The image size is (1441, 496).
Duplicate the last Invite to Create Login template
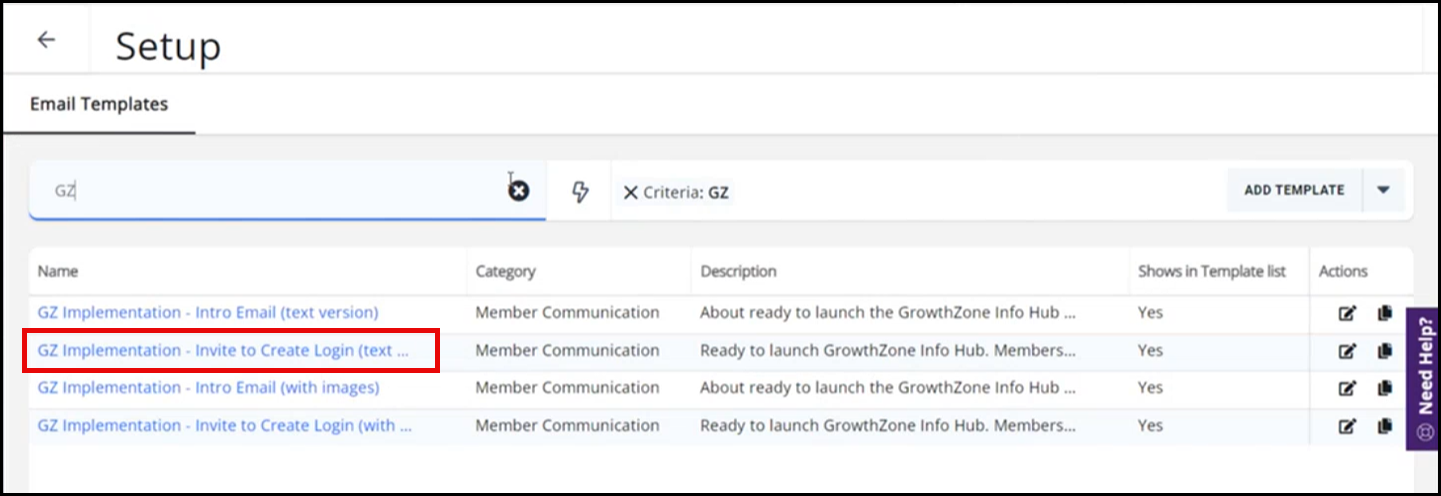point(1384,426)
